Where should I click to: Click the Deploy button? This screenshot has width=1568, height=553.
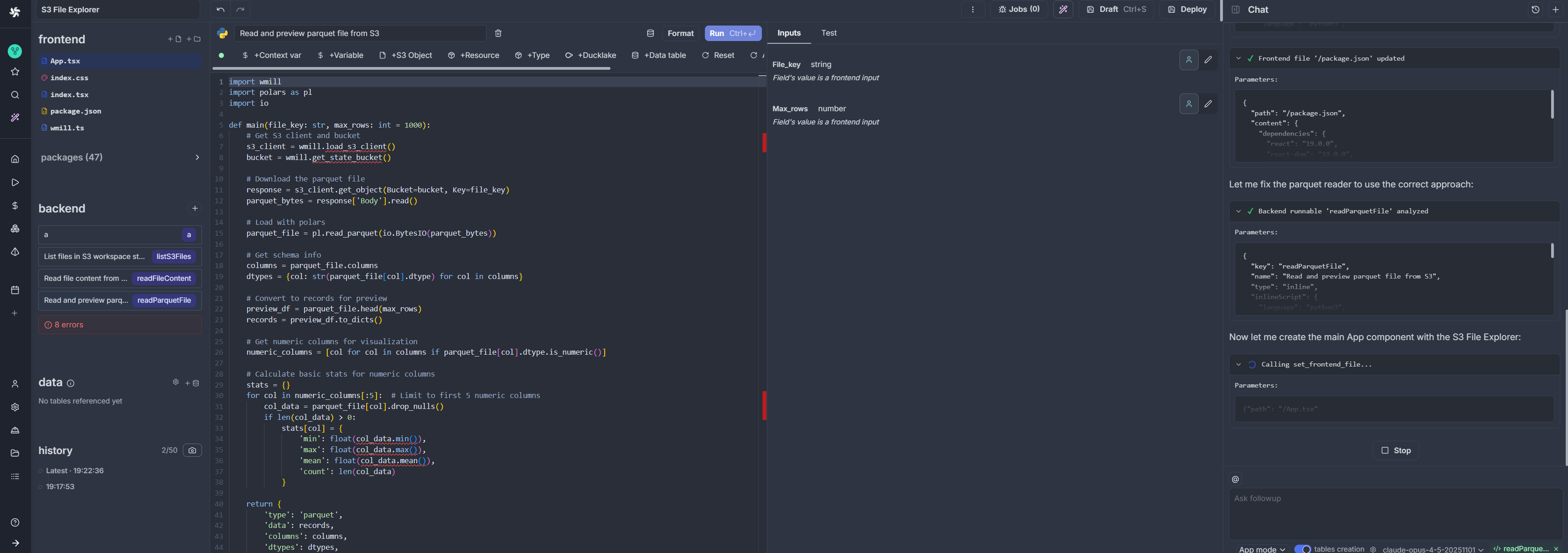[1187, 10]
